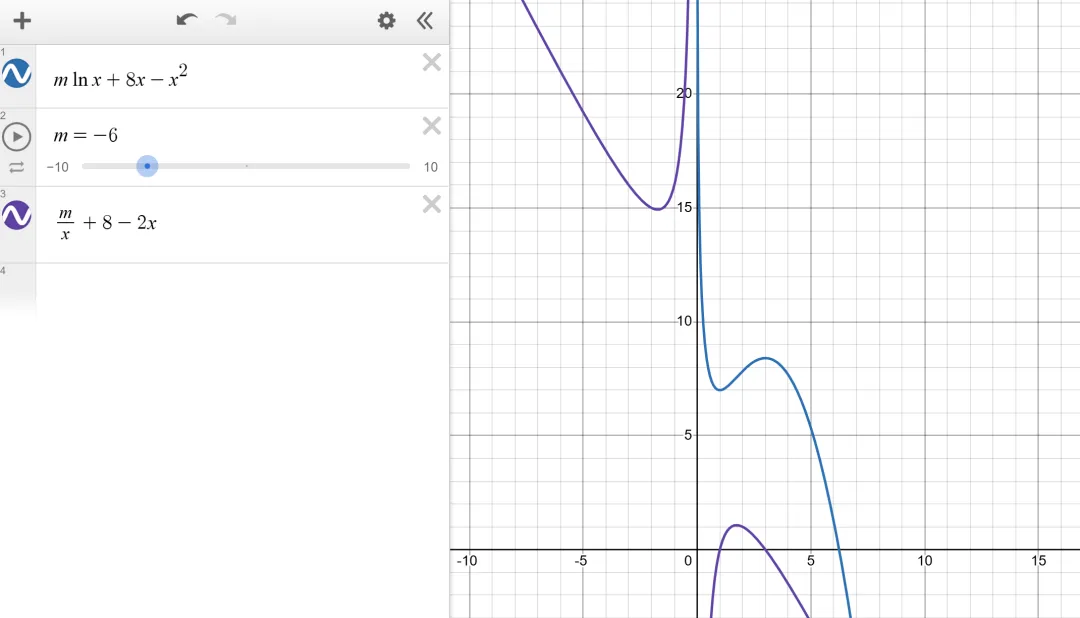Click the empty expression row 4

pos(241,289)
